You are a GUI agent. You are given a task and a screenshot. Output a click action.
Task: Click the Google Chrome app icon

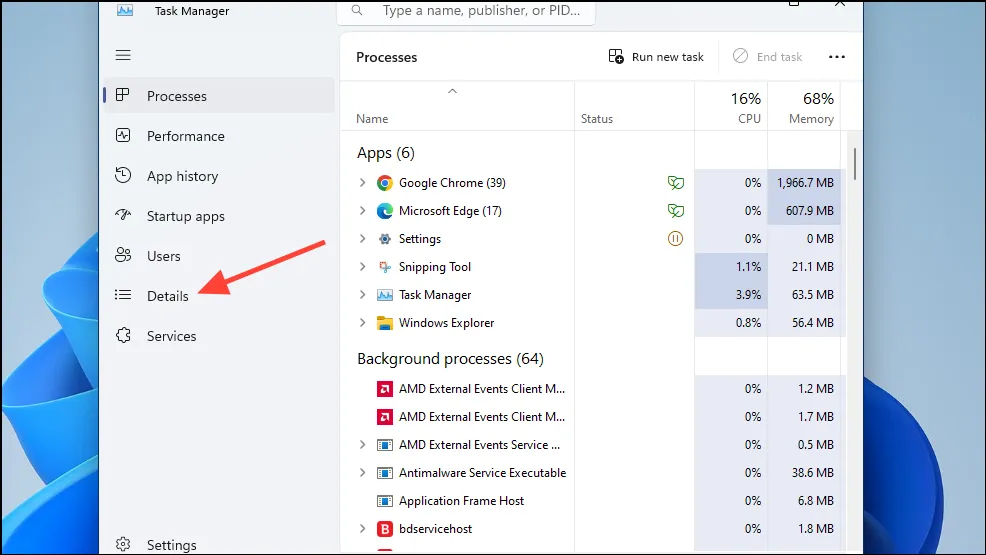[385, 183]
